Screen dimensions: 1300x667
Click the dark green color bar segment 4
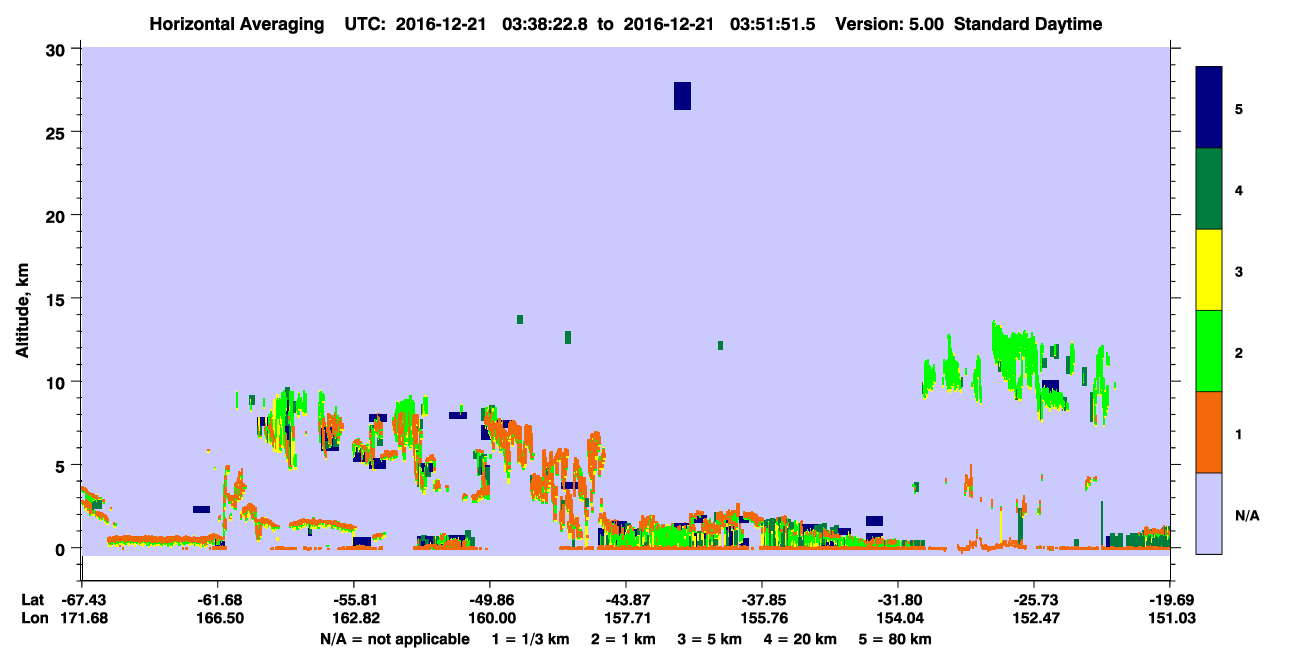click(x=1209, y=189)
